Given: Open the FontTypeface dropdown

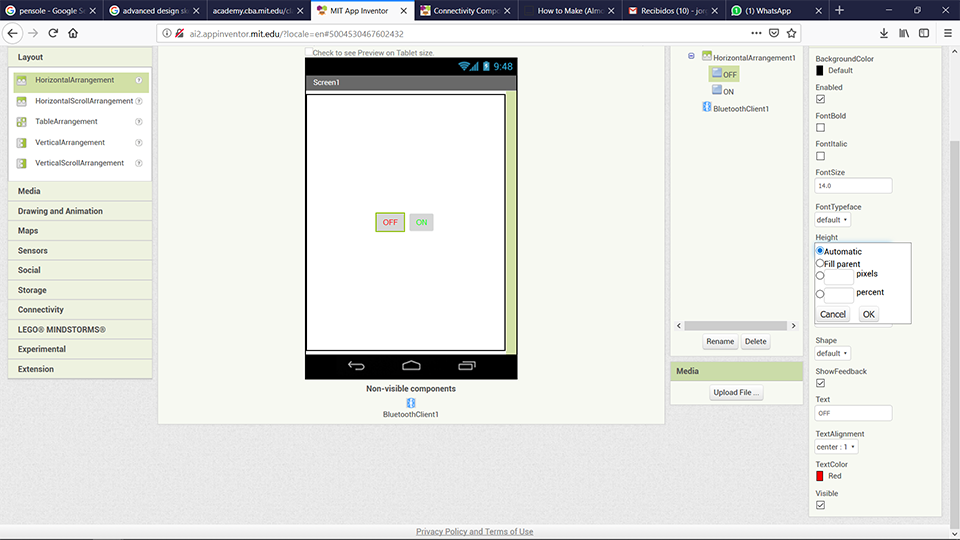Looking at the screenshot, I should pyautogui.click(x=832, y=220).
